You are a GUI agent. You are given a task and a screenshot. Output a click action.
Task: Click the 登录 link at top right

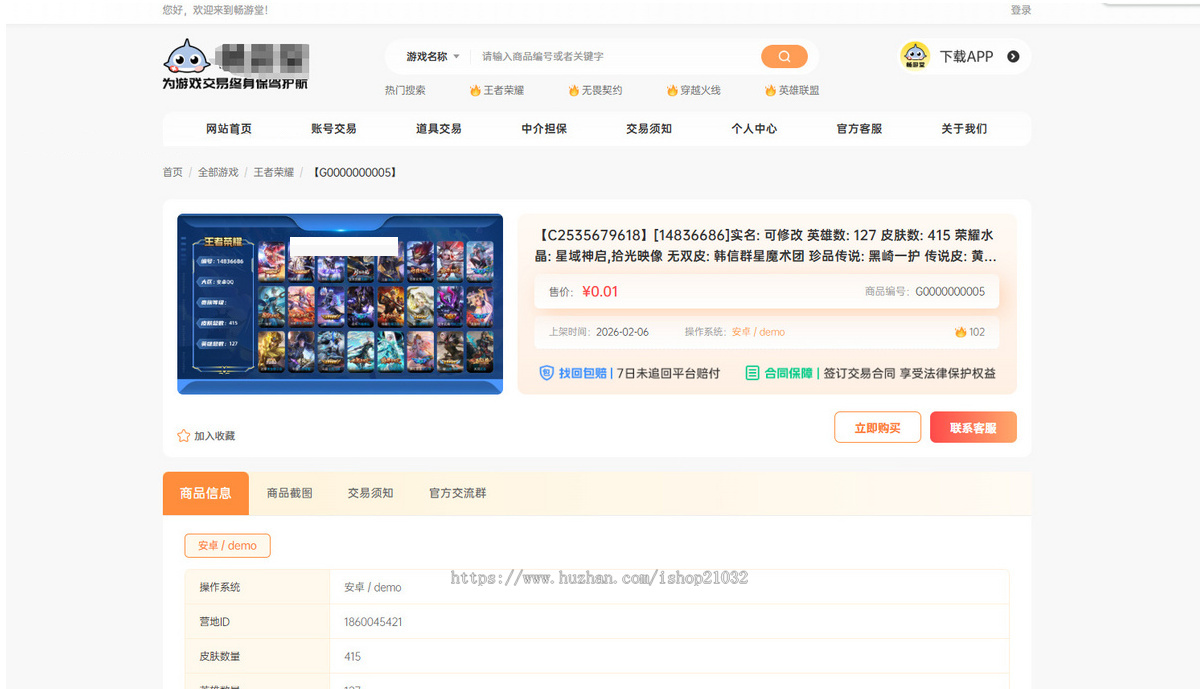click(x=1021, y=10)
